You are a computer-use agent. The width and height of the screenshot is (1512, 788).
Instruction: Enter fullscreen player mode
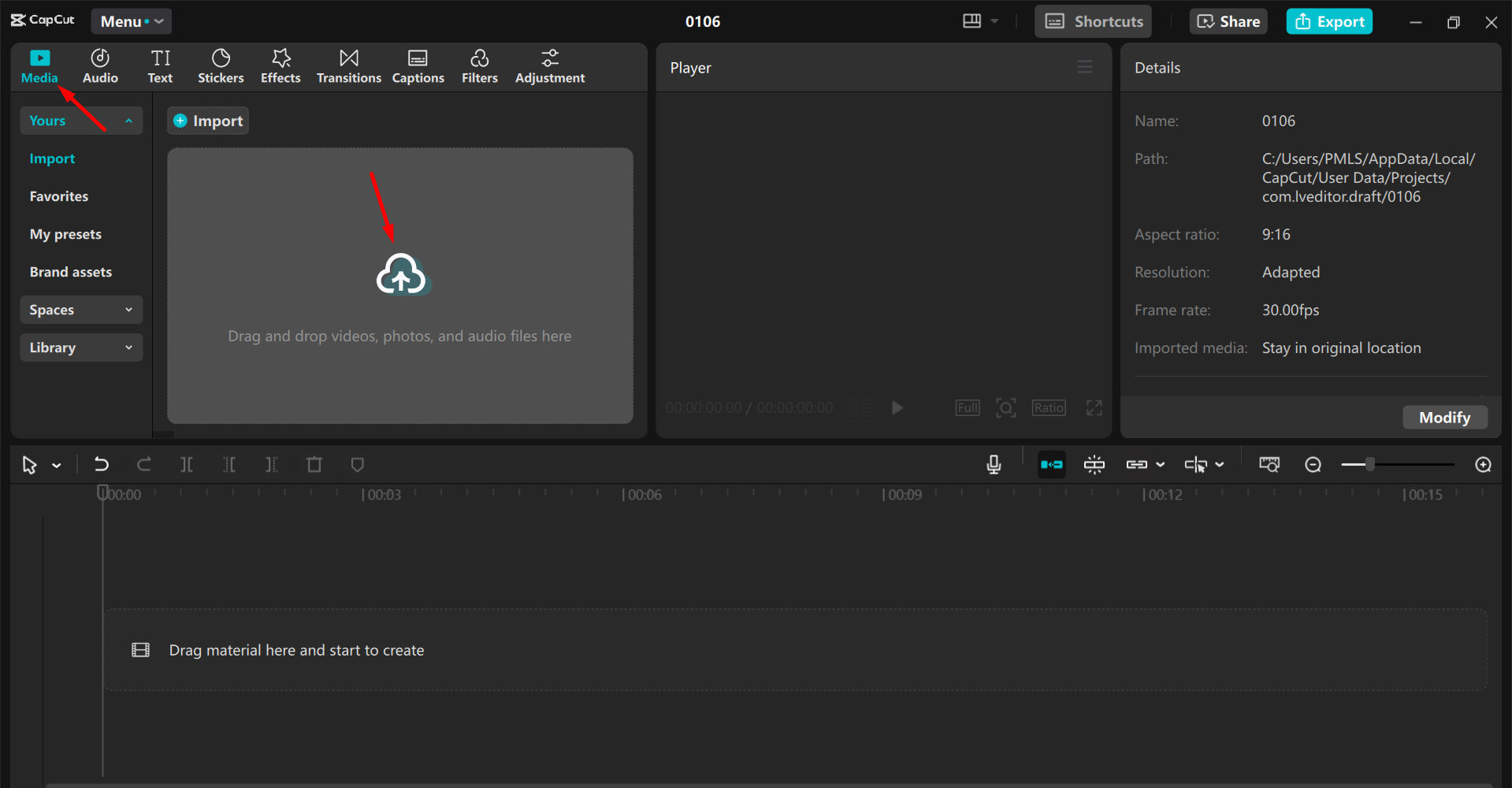click(x=1094, y=407)
